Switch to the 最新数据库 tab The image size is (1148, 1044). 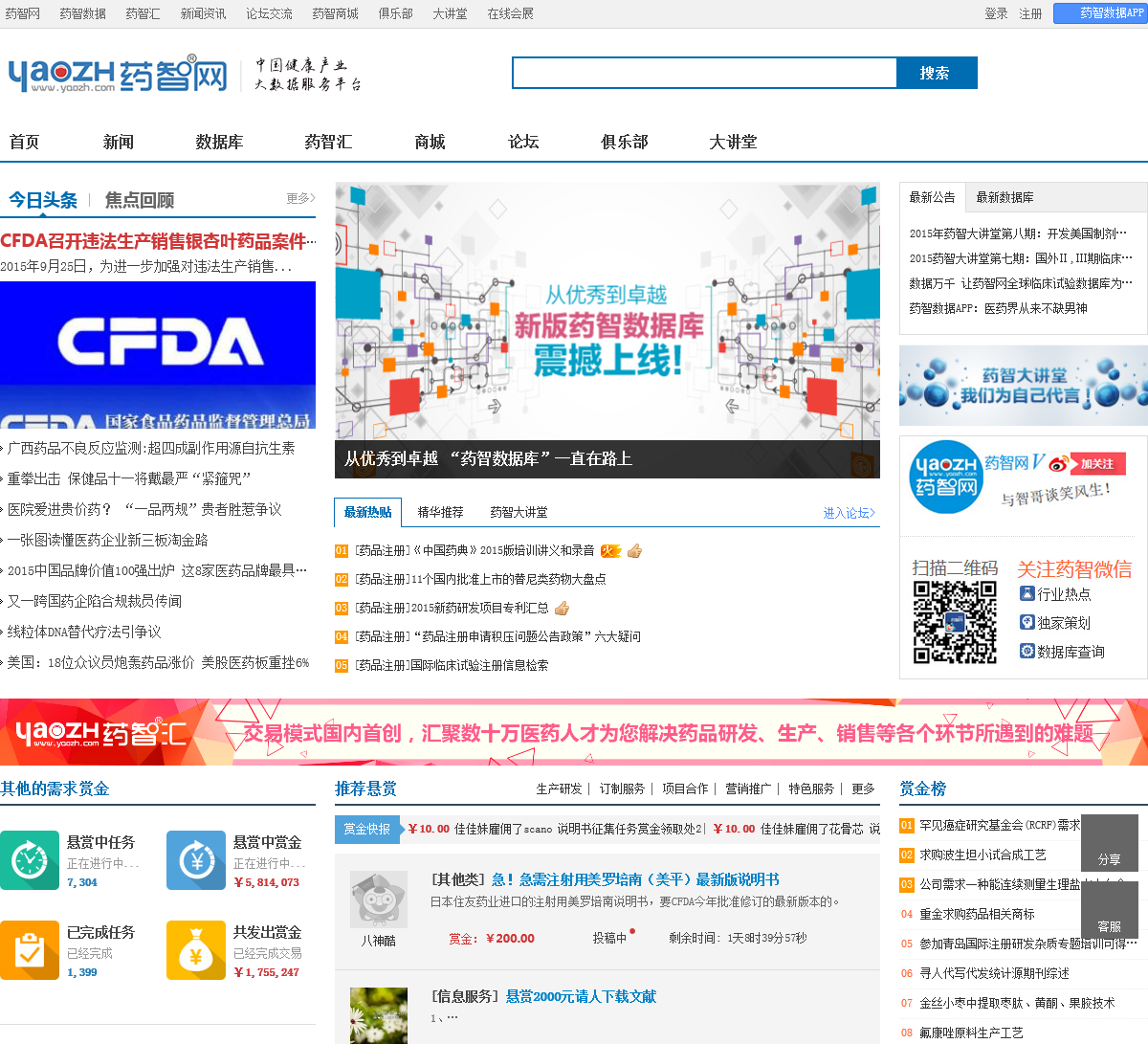(1004, 197)
